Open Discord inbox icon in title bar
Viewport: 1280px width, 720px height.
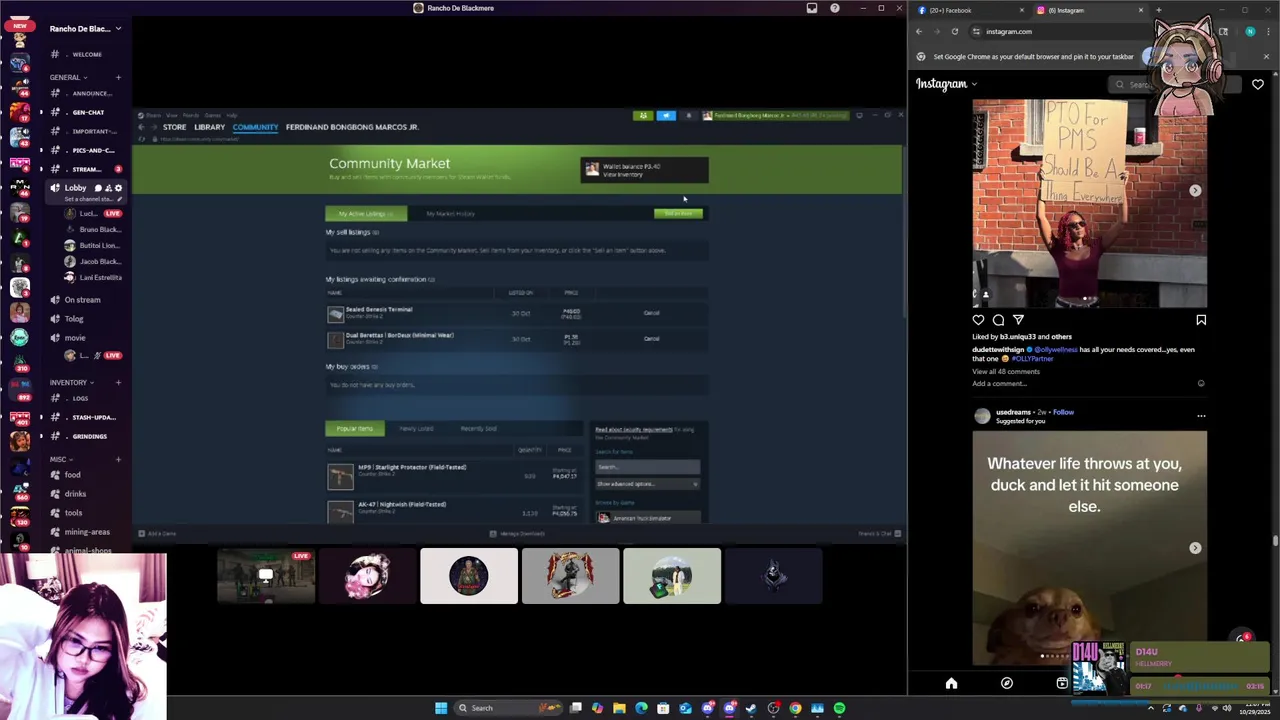coord(812,8)
